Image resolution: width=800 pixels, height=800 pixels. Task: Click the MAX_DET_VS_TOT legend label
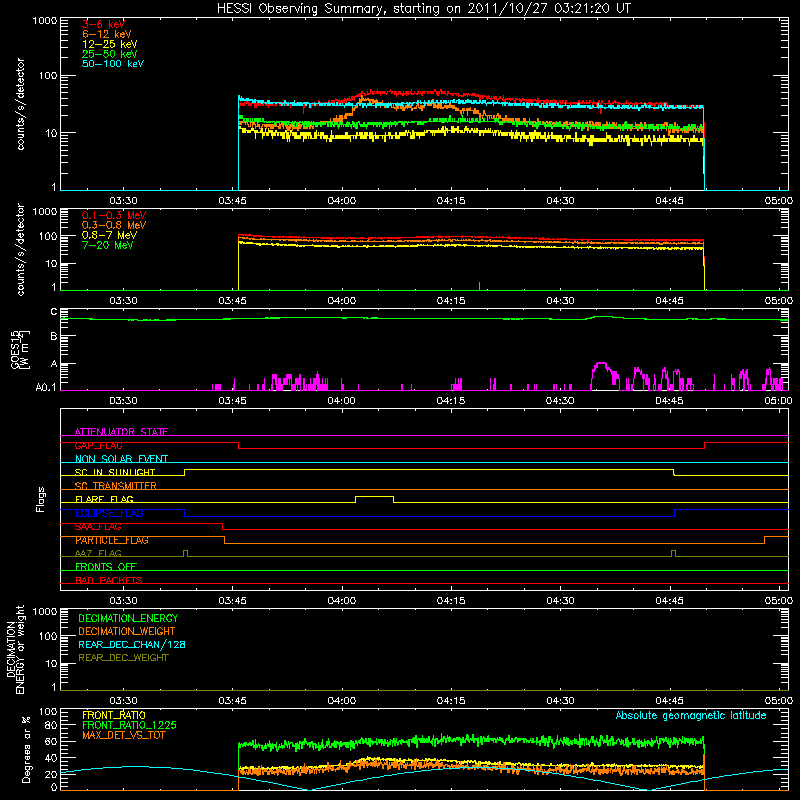click(x=123, y=735)
